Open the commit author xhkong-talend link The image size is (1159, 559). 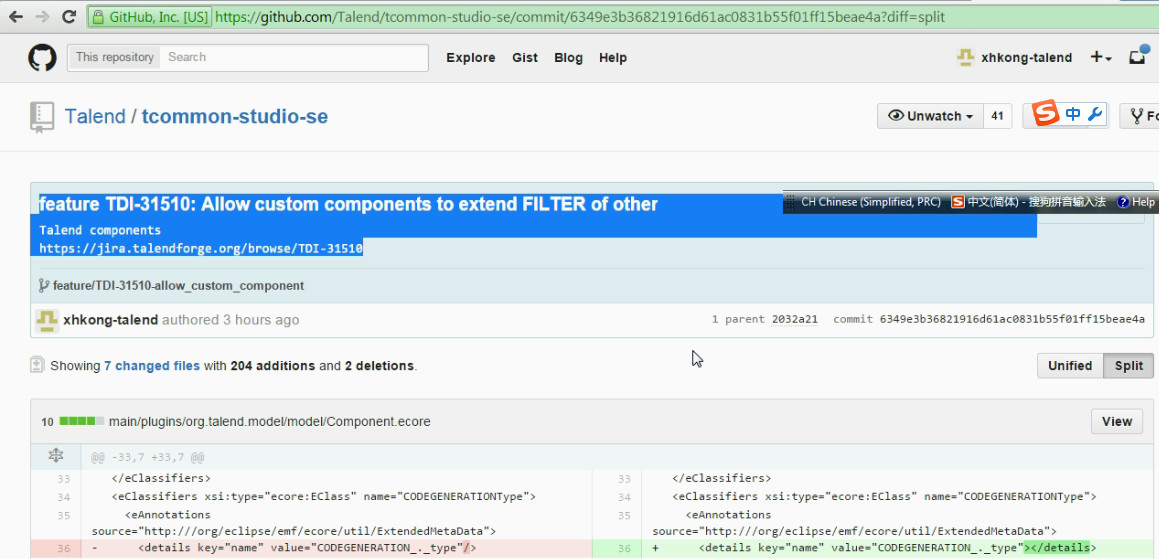click(110, 320)
